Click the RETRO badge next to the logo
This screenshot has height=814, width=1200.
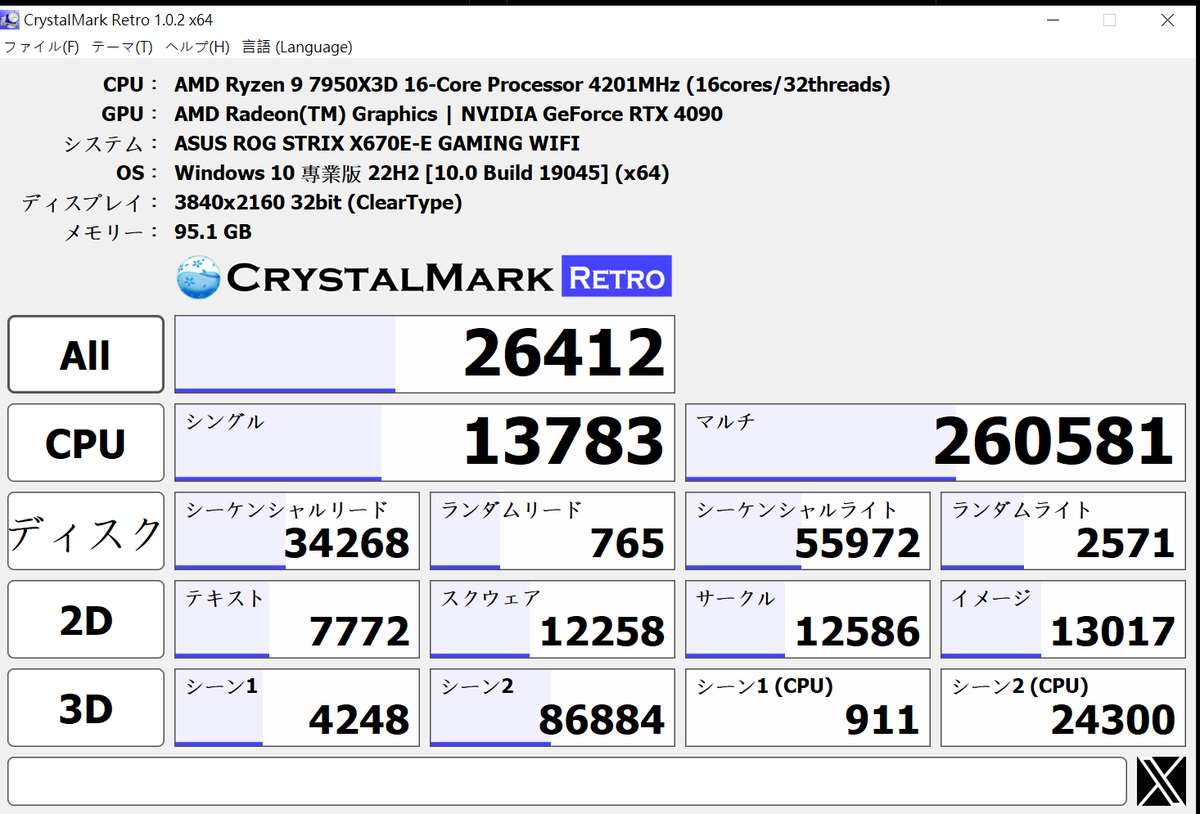(x=616, y=276)
